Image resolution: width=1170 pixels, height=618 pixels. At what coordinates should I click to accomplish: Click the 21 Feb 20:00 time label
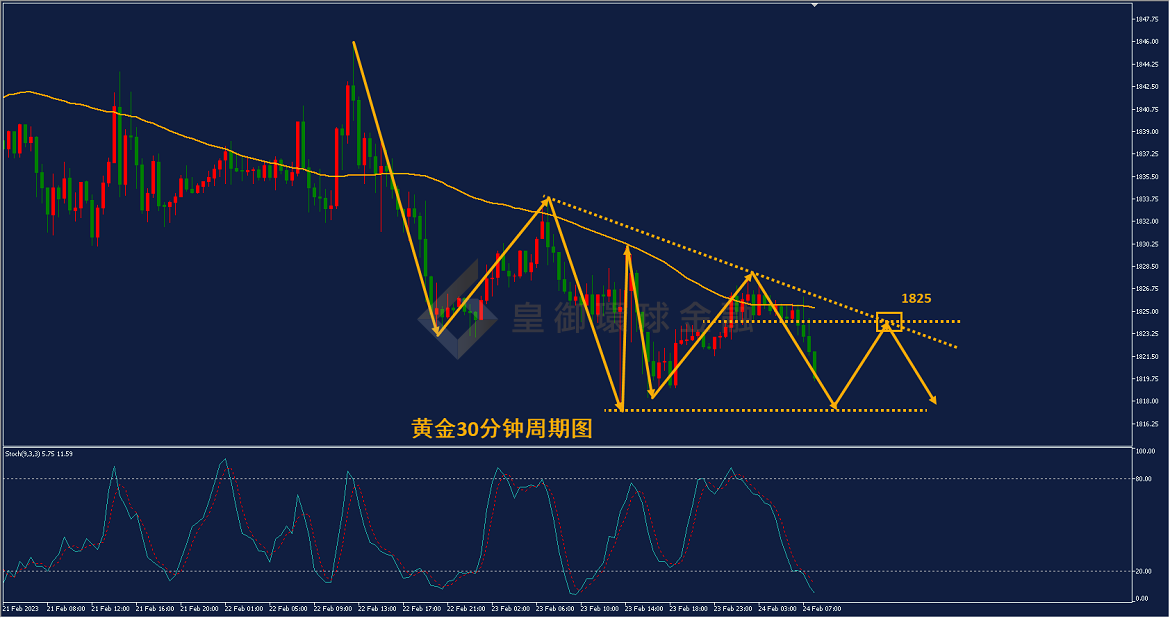199,609
